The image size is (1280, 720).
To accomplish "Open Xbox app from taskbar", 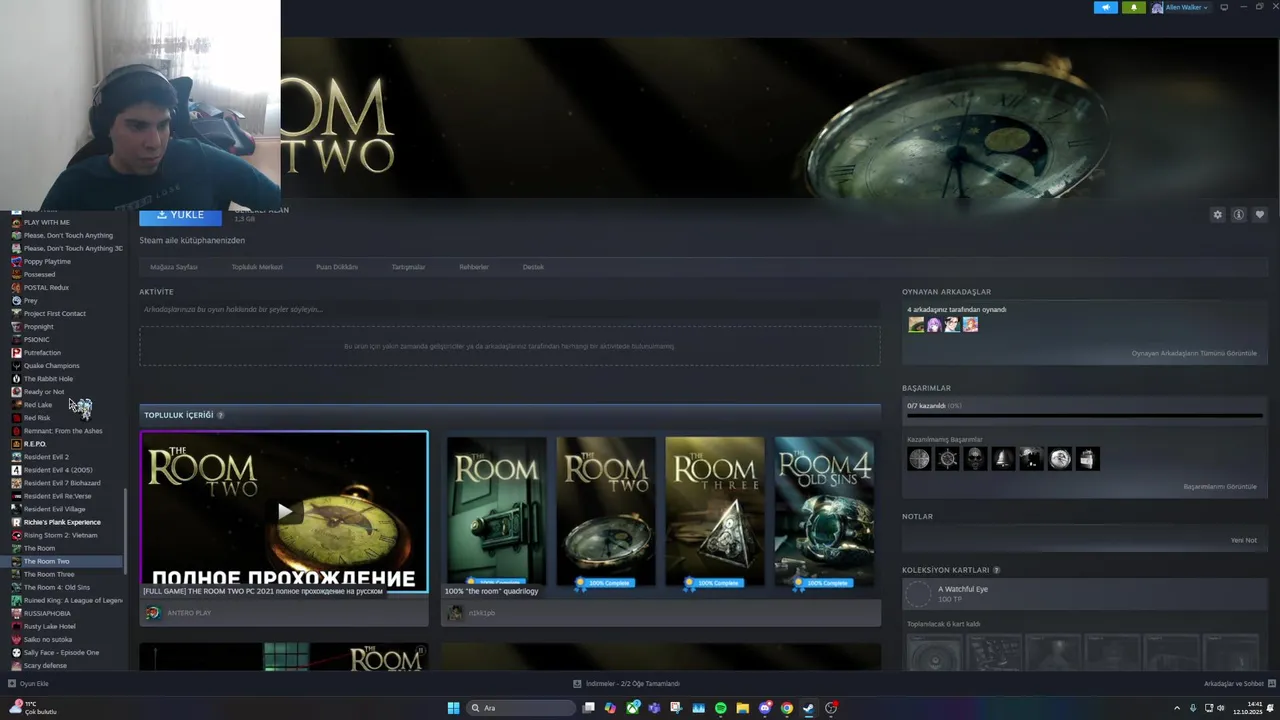I will coord(632,708).
